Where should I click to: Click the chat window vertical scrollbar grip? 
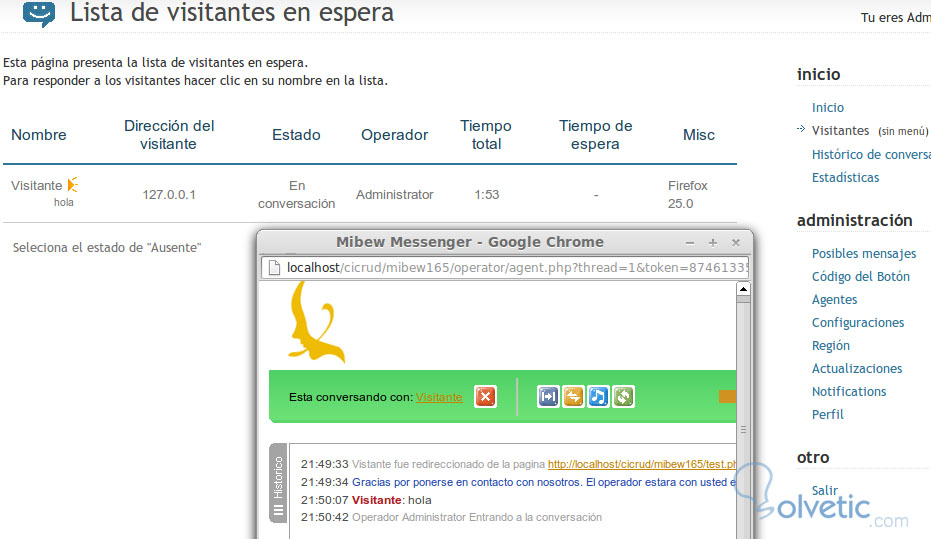click(743, 430)
